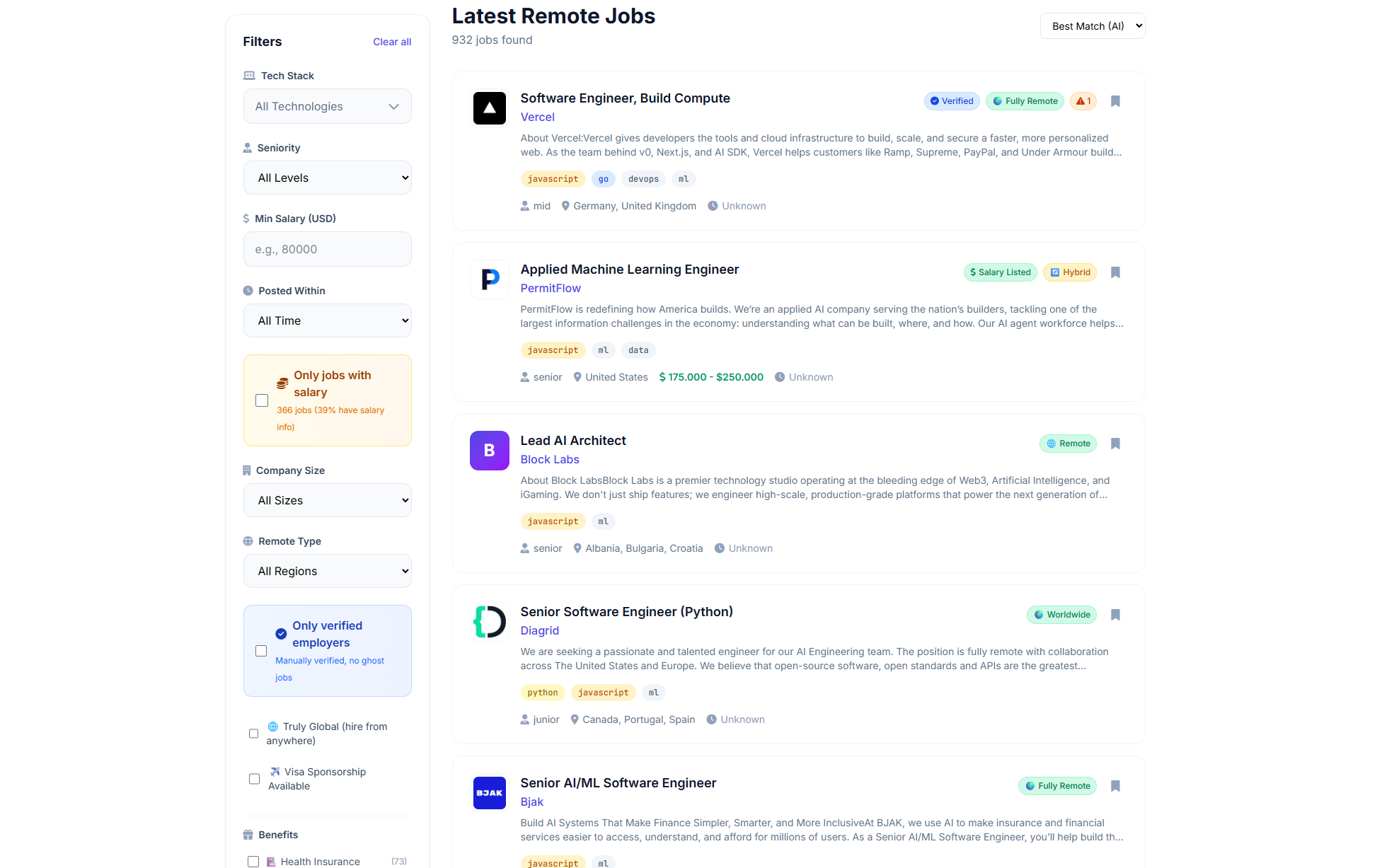Select the python tag on Diagrid's job
This screenshot has height=868, width=1394.
pyautogui.click(x=542, y=693)
